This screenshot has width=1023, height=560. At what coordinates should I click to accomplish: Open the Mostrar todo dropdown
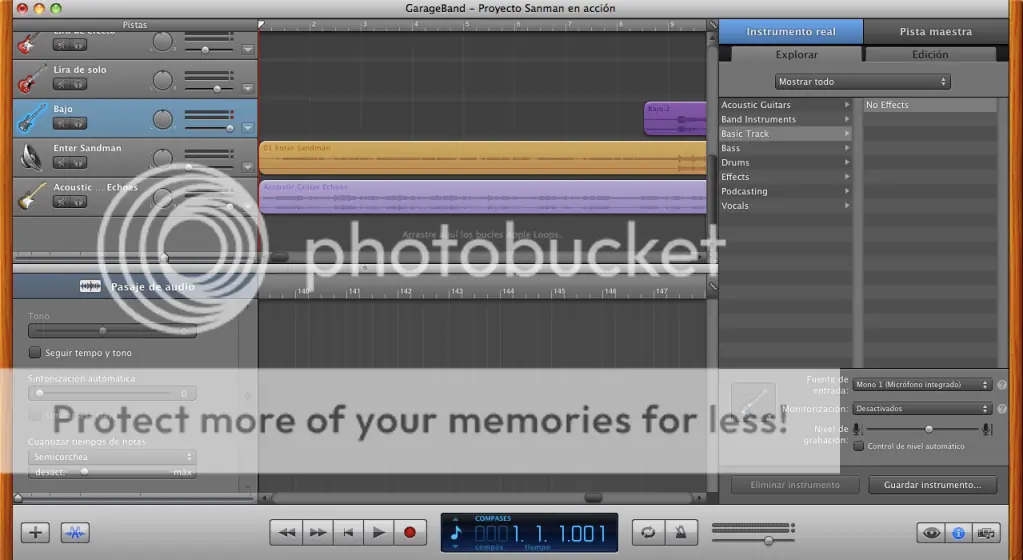tap(862, 82)
